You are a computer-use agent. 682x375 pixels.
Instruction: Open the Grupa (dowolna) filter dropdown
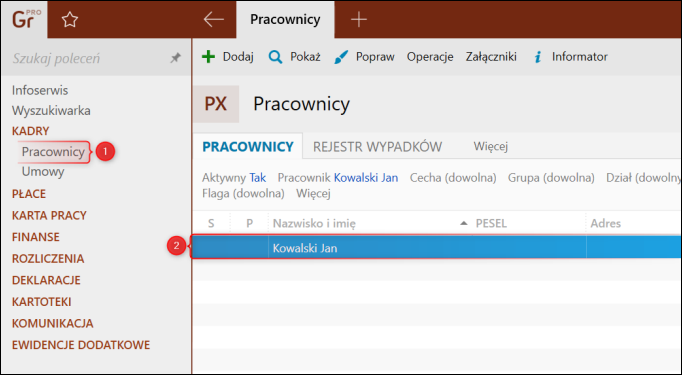pos(551,177)
